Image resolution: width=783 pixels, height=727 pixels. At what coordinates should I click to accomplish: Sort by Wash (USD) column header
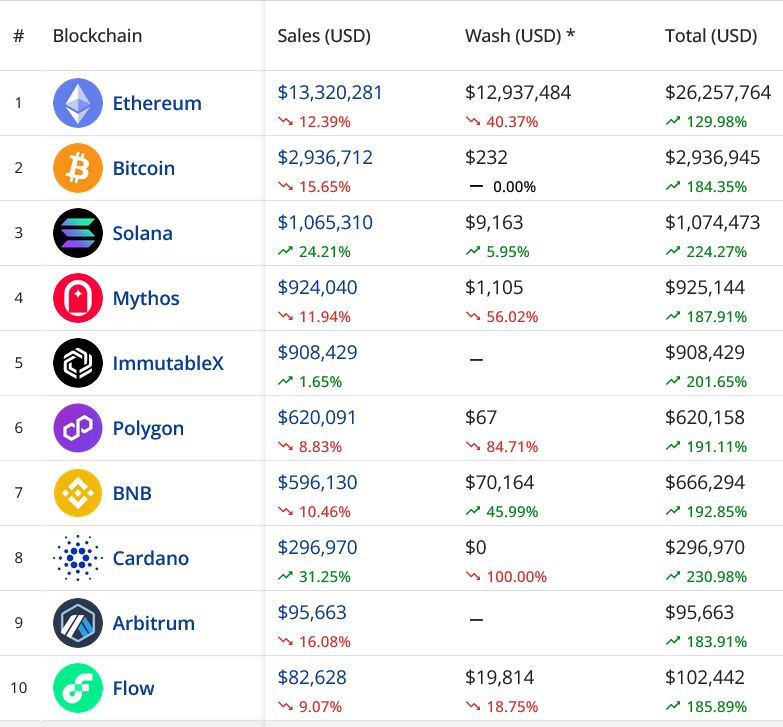tap(520, 36)
